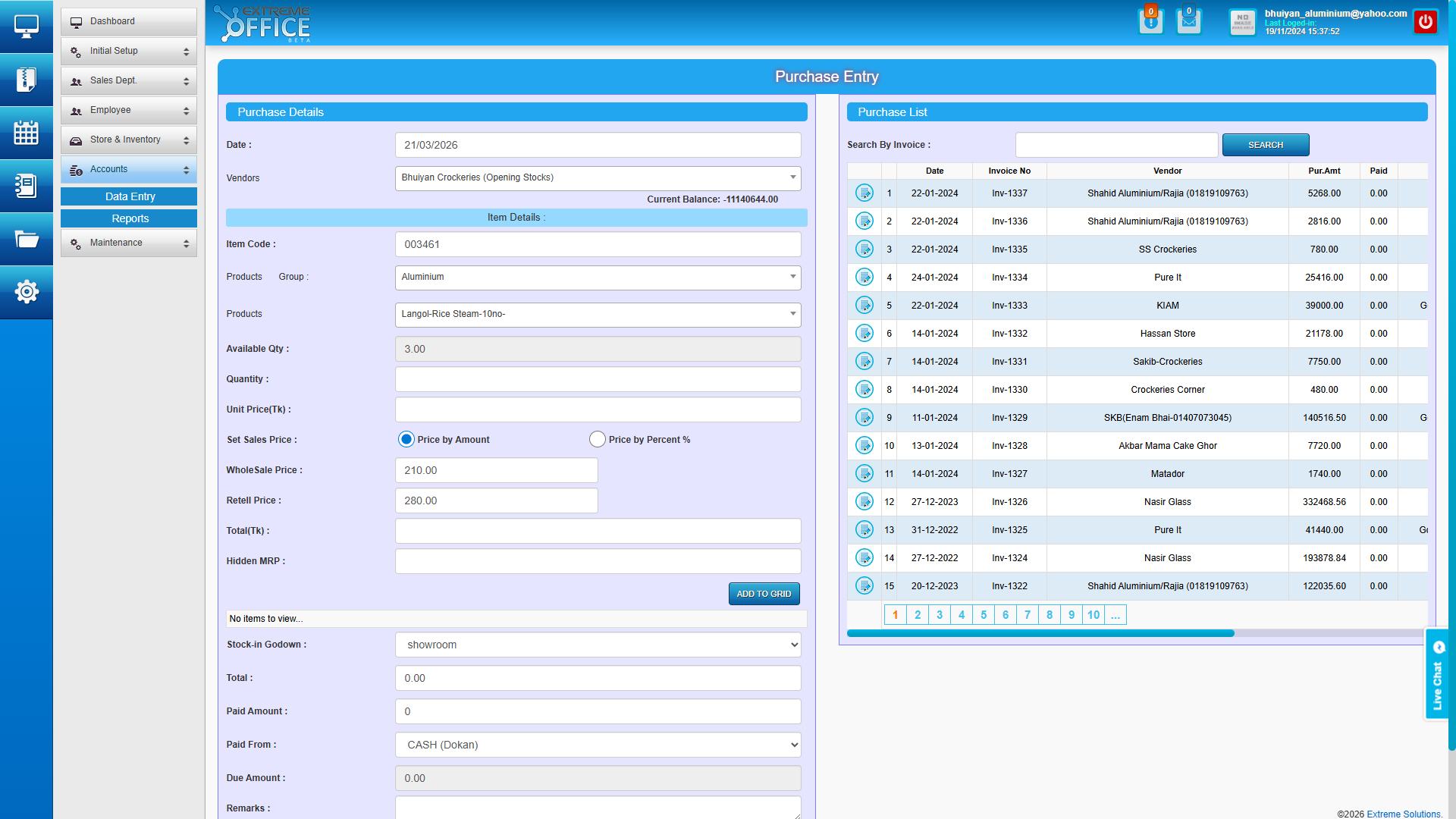This screenshot has height=819, width=1456.
Task: Open edit icon for Inv-1329 row
Action: [864, 418]
